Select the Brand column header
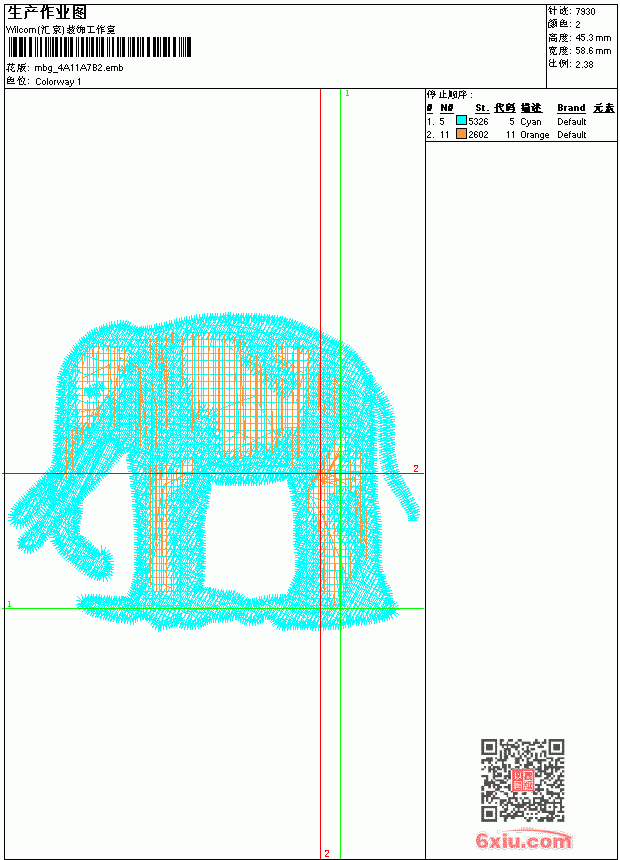 click(571, 108)
